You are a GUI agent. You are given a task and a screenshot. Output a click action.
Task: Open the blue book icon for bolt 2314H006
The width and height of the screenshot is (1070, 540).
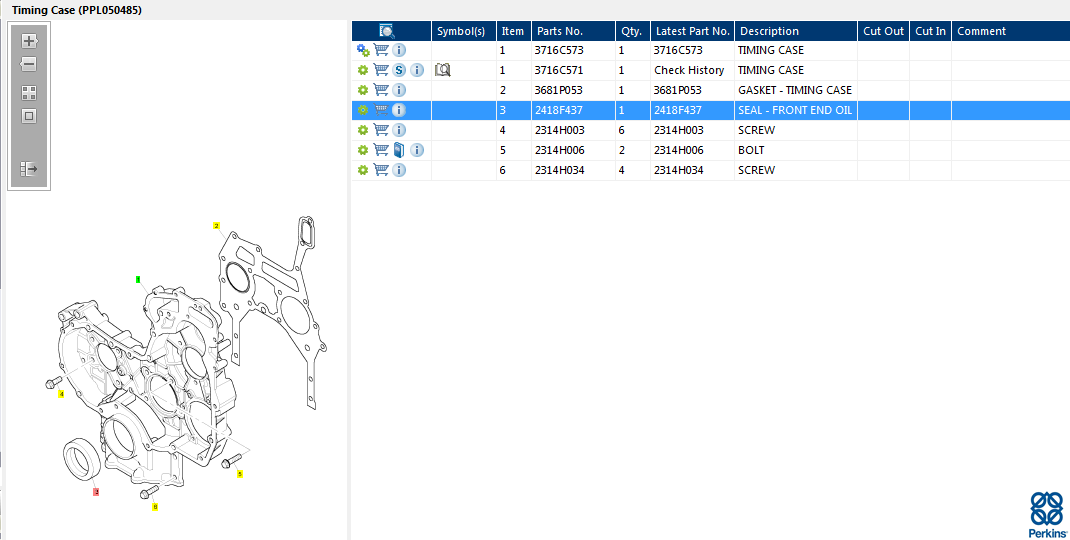399,150
